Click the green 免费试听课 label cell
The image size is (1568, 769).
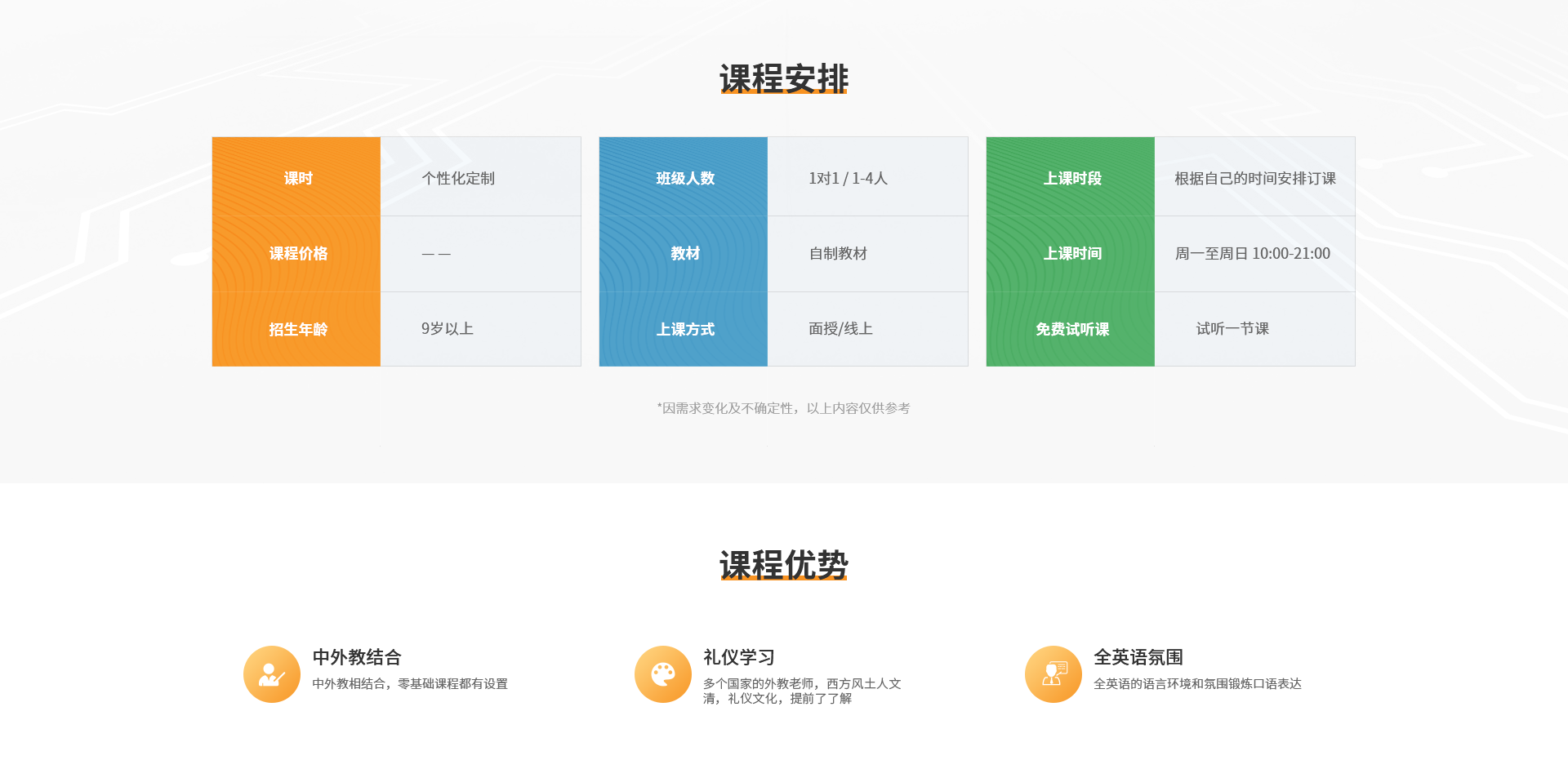click(x=1071, y=329)
